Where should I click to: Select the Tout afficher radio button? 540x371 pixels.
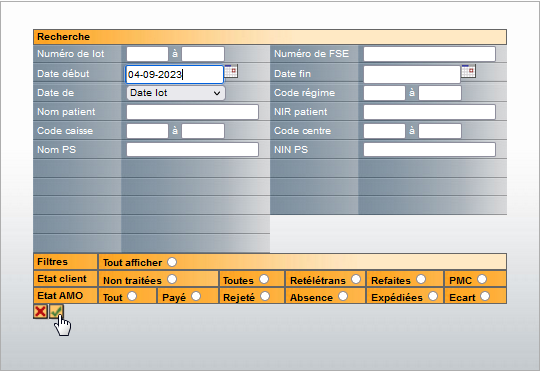tap(172, 262)
